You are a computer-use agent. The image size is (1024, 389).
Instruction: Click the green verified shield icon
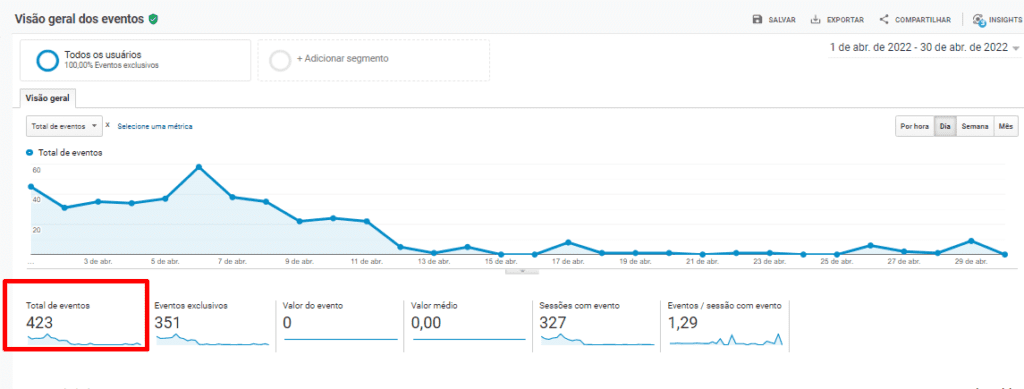point(153,19)
